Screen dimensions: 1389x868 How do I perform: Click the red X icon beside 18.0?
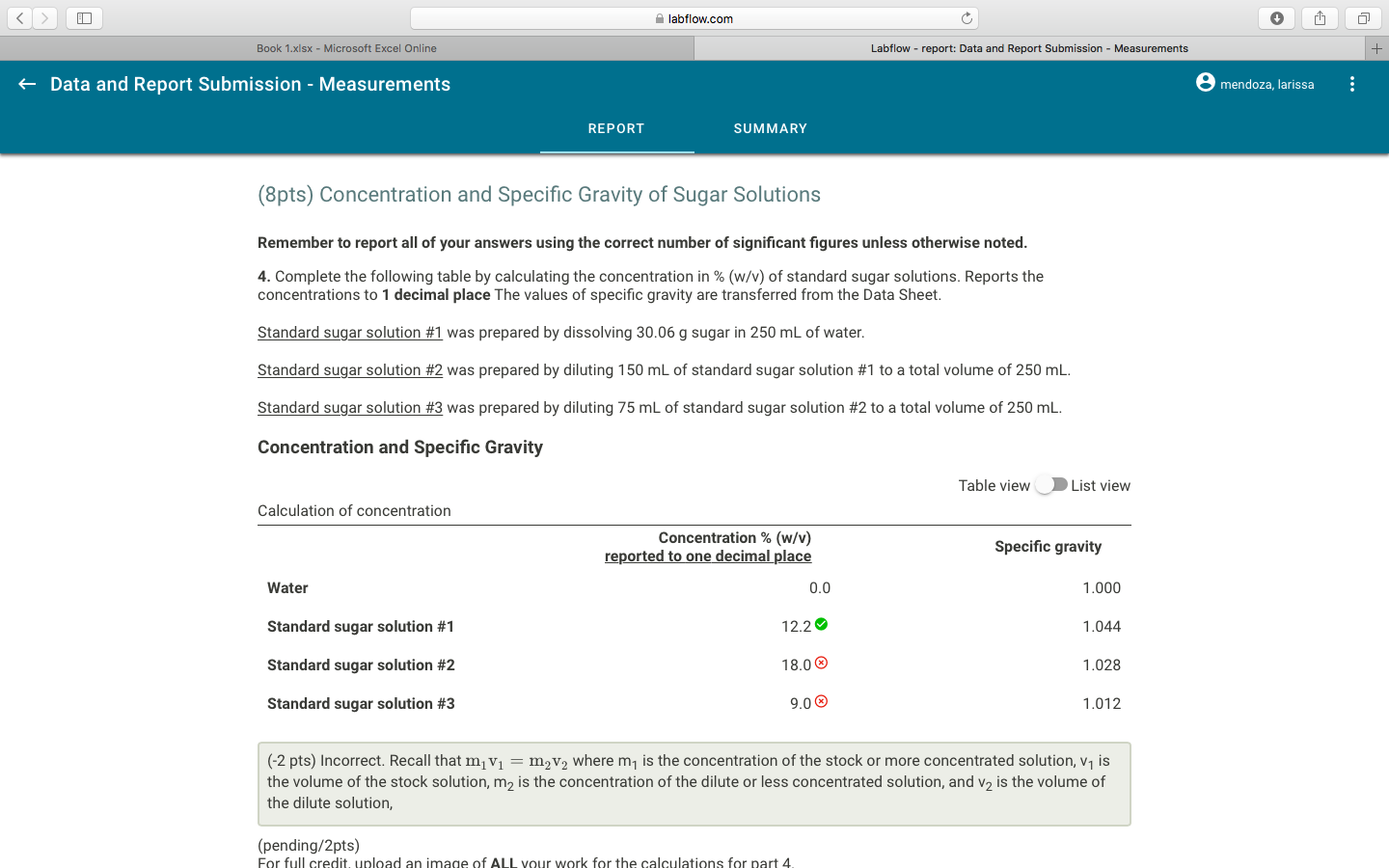click(821, 663)
